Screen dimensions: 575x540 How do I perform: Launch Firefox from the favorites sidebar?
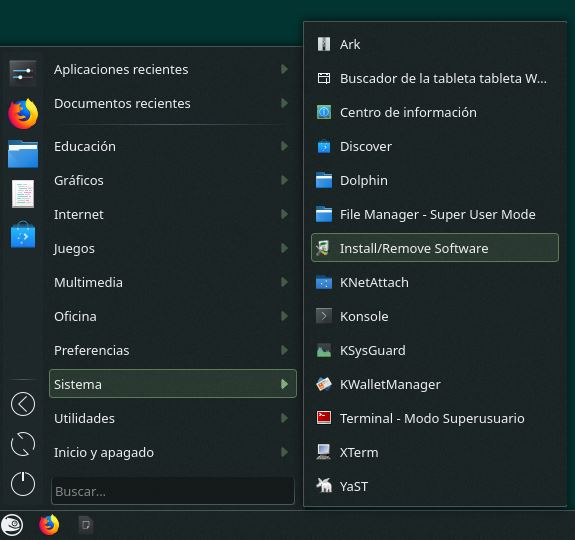point(23,114)
